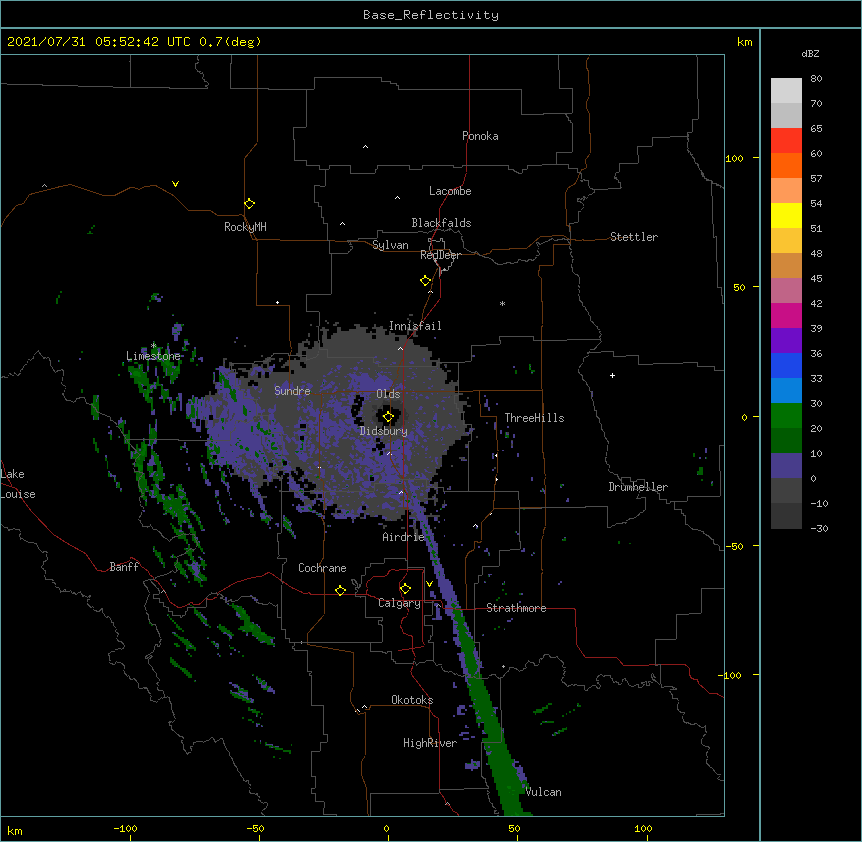Click the 0 tick label on bottom axis
This screenshot has width=862, height=842.
click(x=386, y=829)
